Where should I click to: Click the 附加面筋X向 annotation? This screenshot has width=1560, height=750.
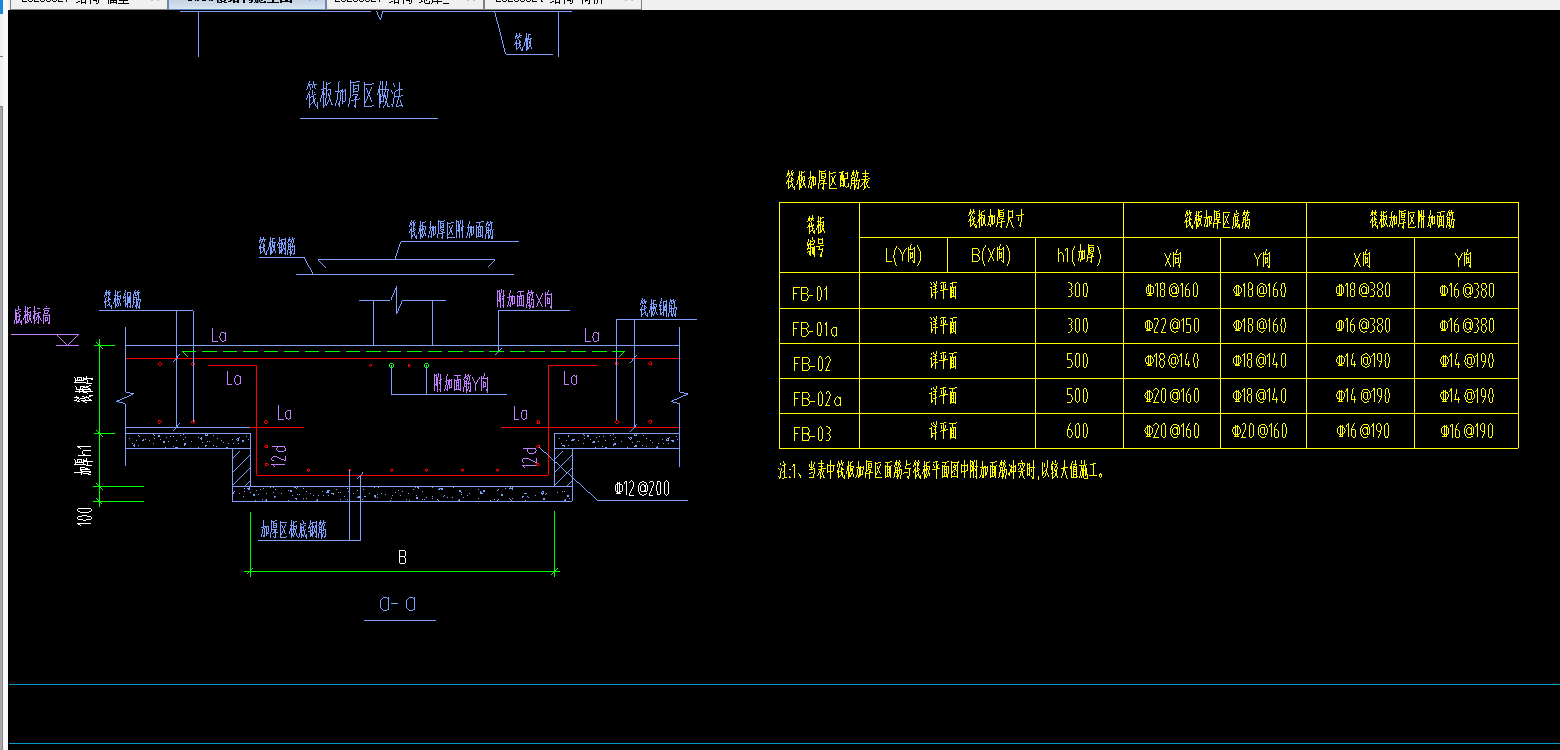pyautogui.click(x=524, y=299)
